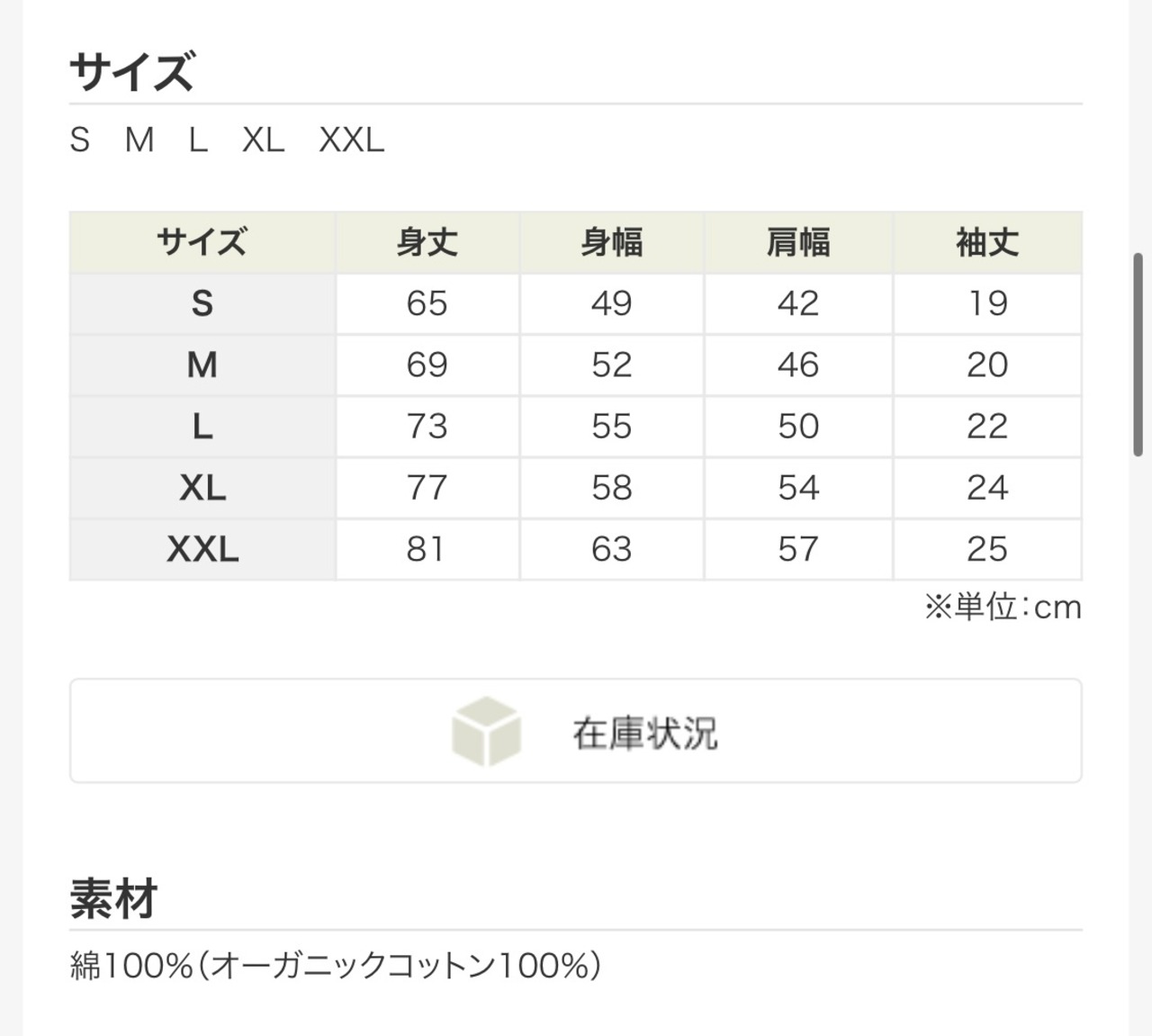Click the box icon beside 在庫状況

click(x=486, y=731)
